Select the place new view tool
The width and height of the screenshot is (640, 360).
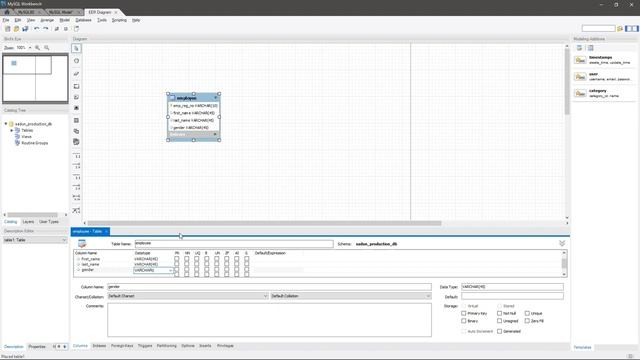pyautogui.click(x=76, y=131)
